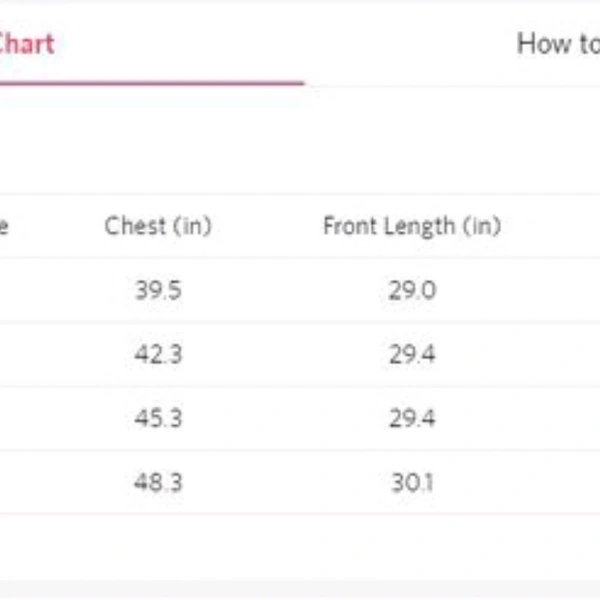Select the Size Chart tab
This screenshot has height=600, width=600.
27,44
